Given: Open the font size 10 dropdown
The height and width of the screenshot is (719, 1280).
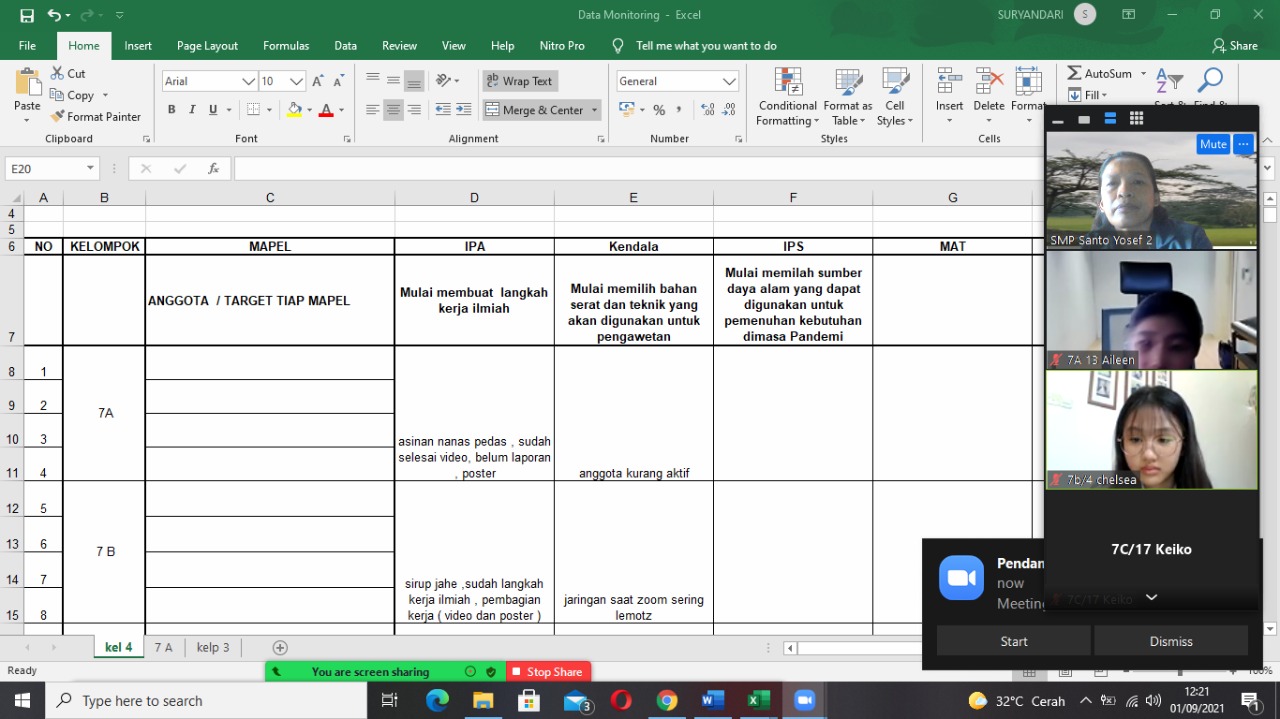Looking at the screenshot, I should (x=296, y=81).
